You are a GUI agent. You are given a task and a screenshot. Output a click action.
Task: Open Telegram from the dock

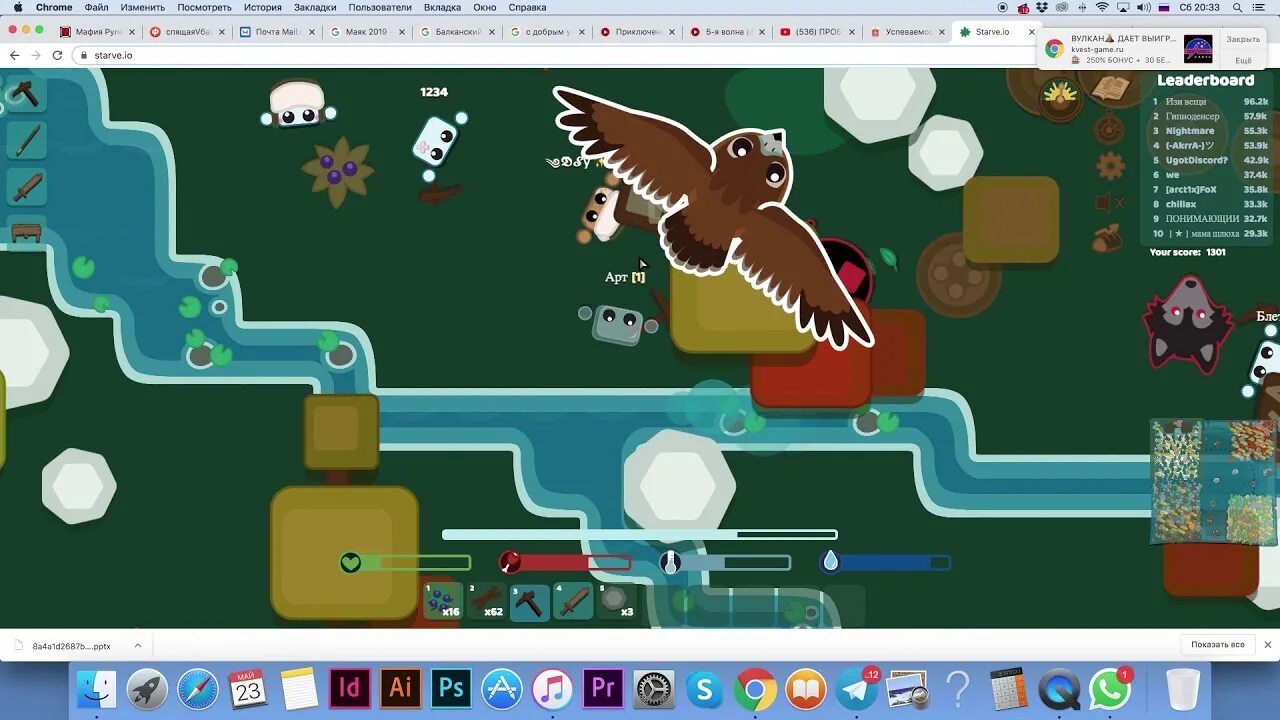pos(857,689)
